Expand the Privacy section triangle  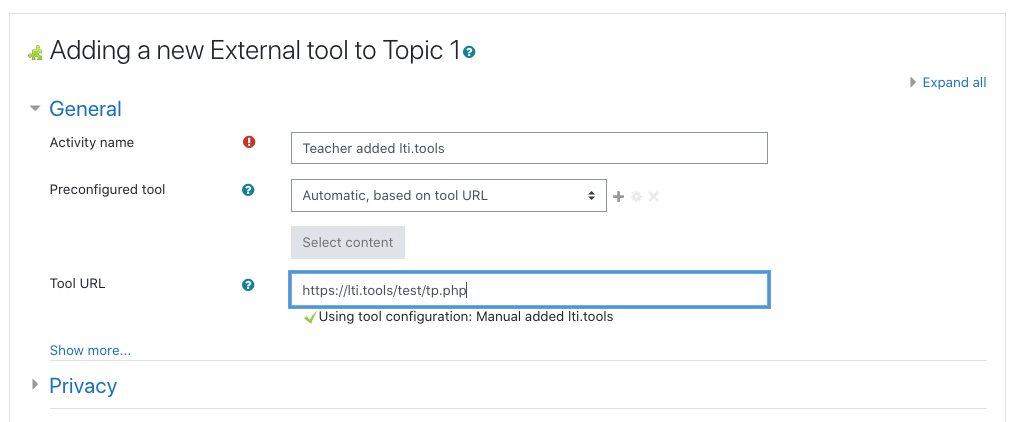pos(35,385)
